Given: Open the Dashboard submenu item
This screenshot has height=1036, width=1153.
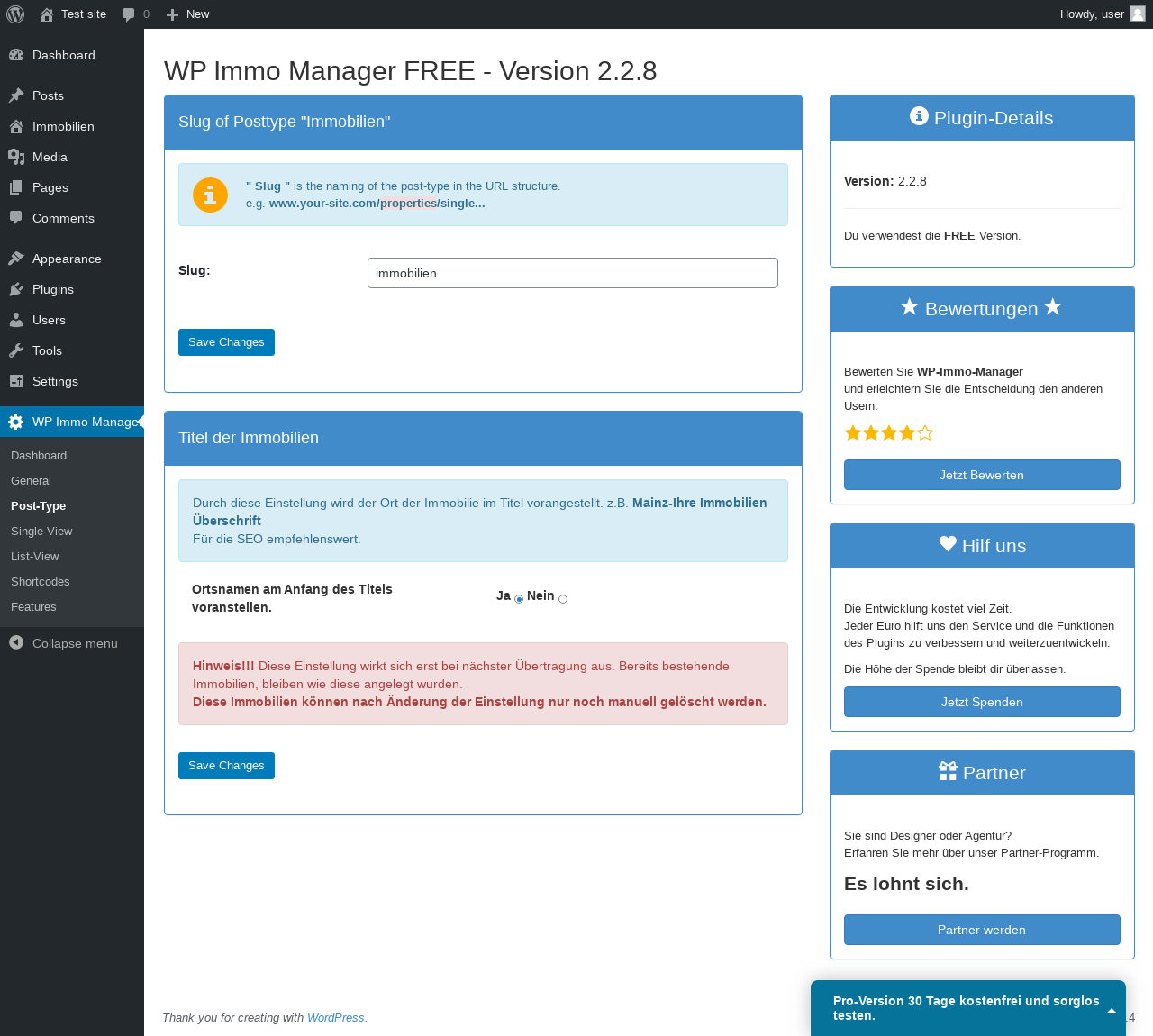Looking at the screenshot, I should 39,456.
